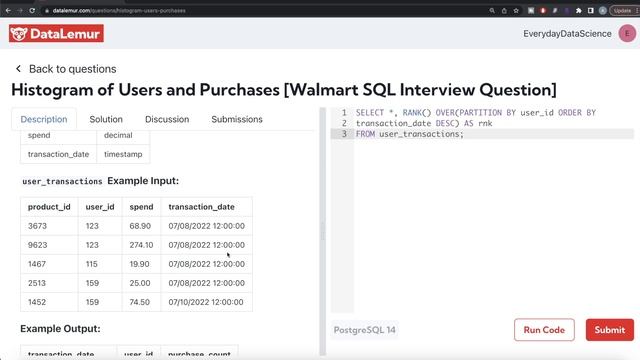The height and width of the screenshot is (360, 640).
Task: Go to the Back to questions link
Action: (72, 69)
